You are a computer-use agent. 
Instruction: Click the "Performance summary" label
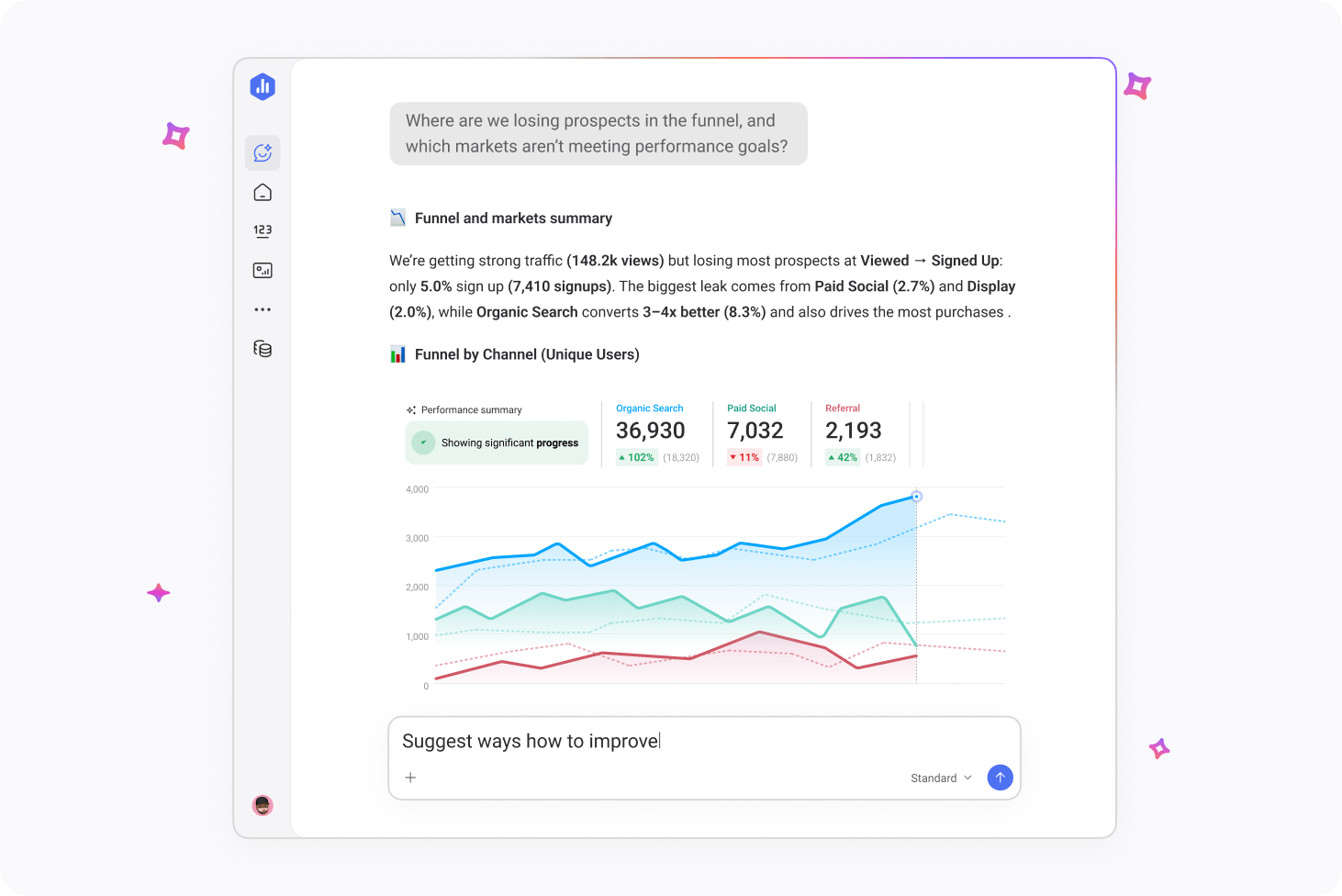click(x=471, y=410)
